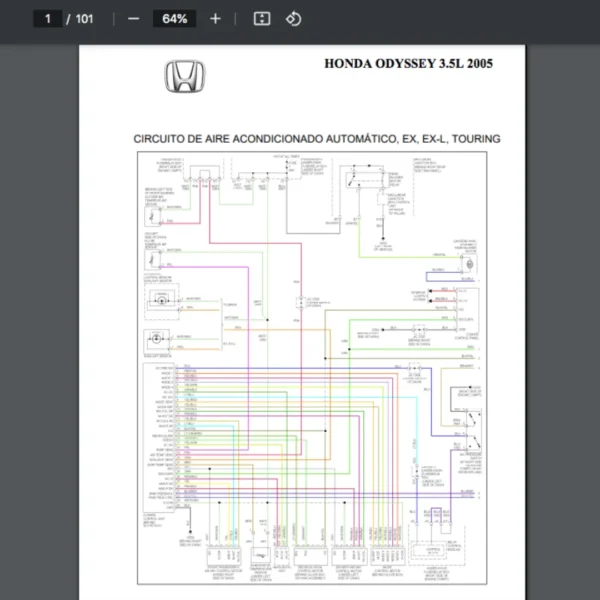Click the blower motor symbol at diagram's right edge
Screen dimensions: 600x600
pos(464,262)
